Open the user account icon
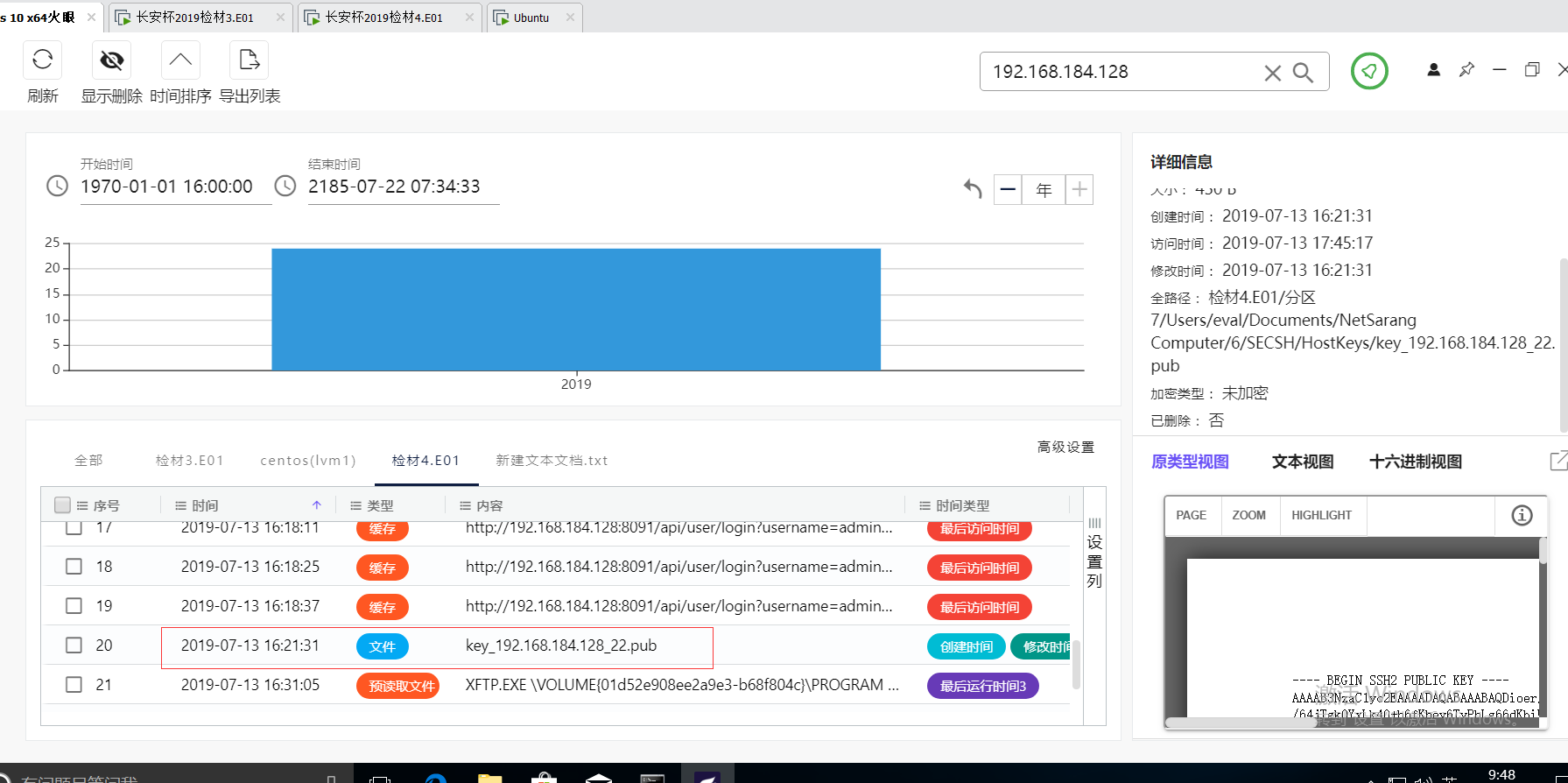Screen dimensions: 1568x783 [x=1433, y=69]
